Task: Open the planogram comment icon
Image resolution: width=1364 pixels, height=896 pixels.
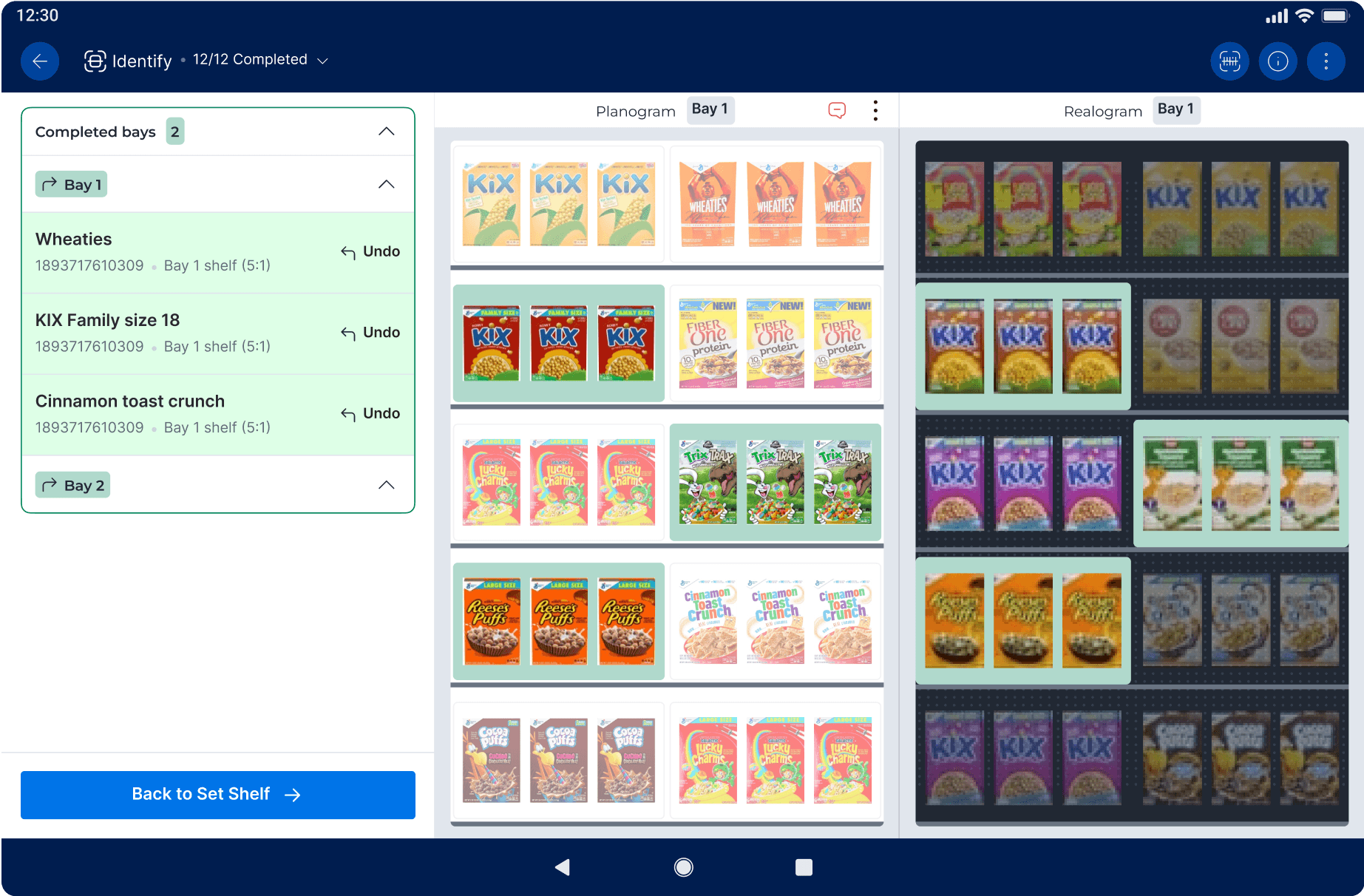Action: coord(837,111)
